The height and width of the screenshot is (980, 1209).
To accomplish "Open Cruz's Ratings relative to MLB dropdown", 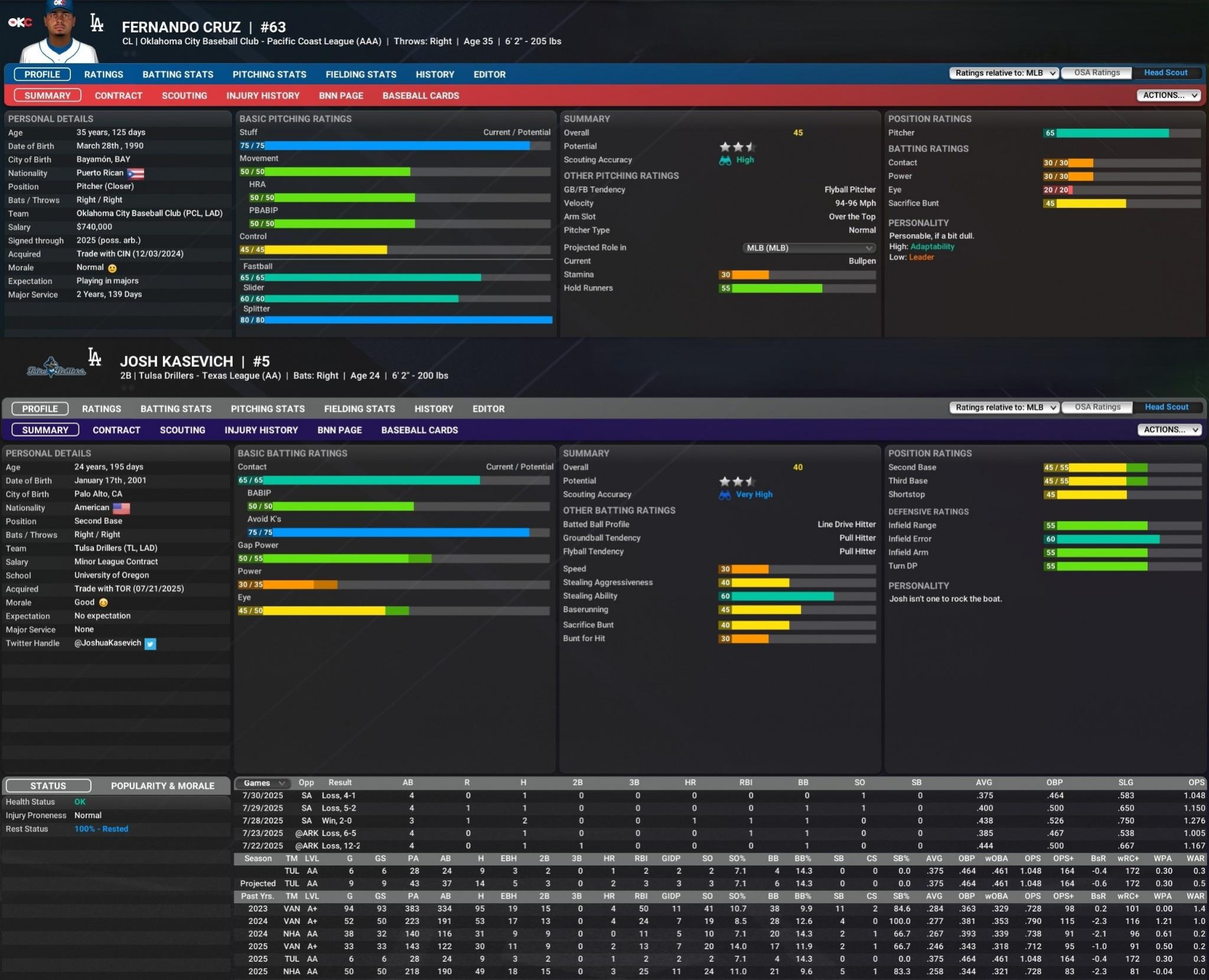I will 1003,73.
